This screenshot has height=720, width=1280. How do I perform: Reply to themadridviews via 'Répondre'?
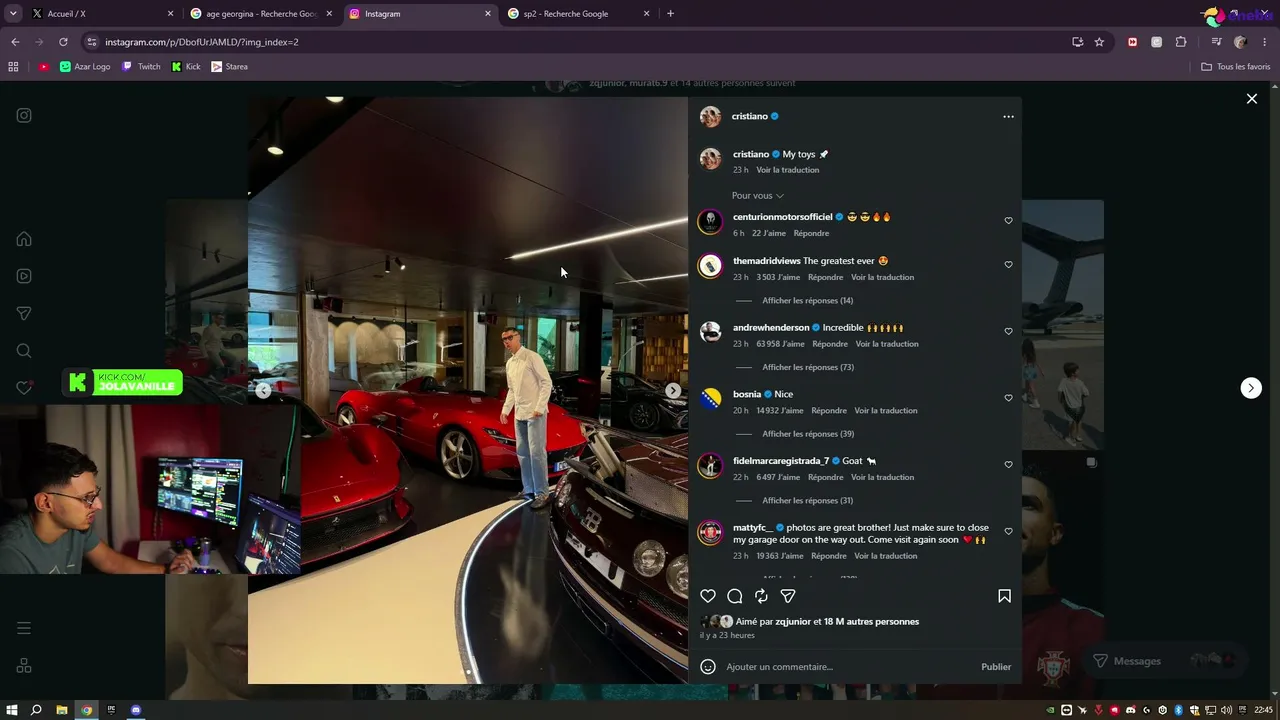(825, 277)
